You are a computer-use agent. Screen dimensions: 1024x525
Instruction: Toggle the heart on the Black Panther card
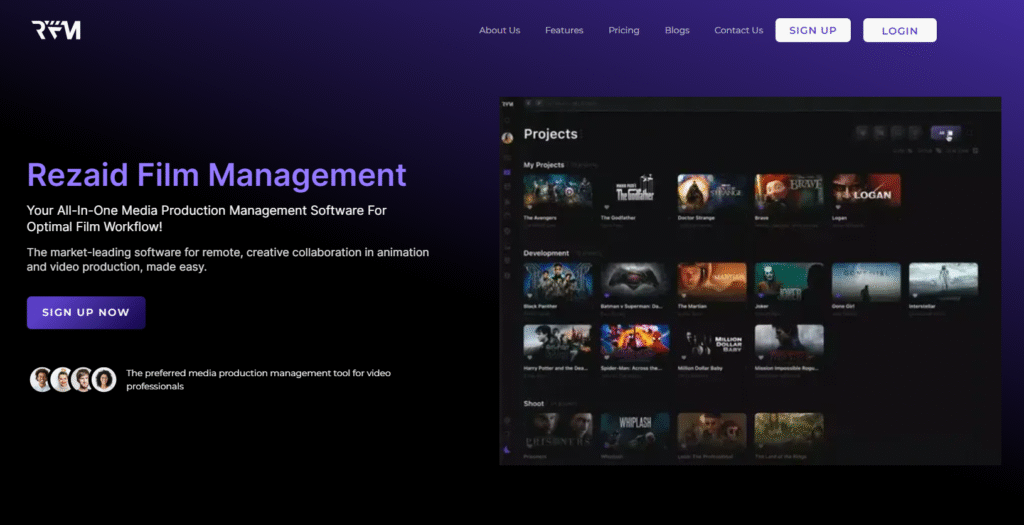pyautogui.click(x=529, y=295)
